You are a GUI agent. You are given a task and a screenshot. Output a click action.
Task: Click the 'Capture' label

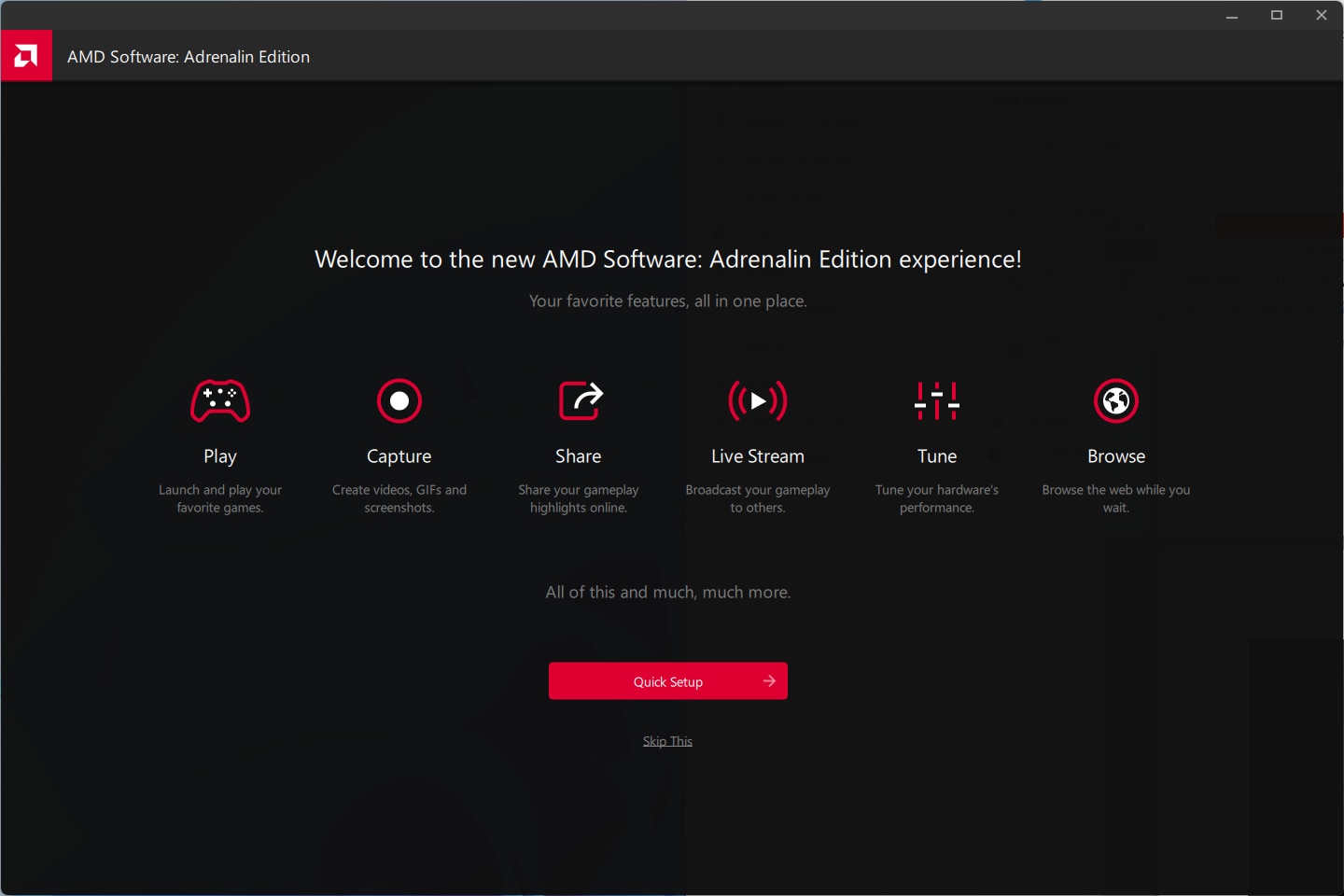399,456
